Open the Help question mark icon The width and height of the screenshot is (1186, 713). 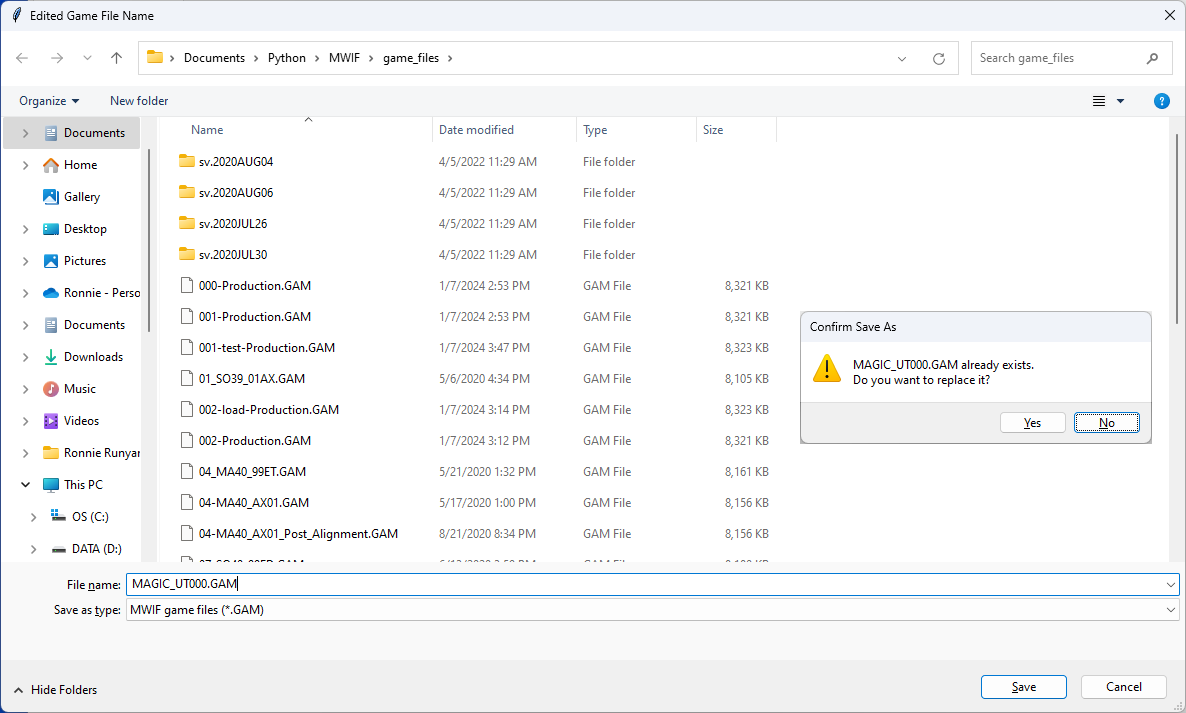[1161, 101]
